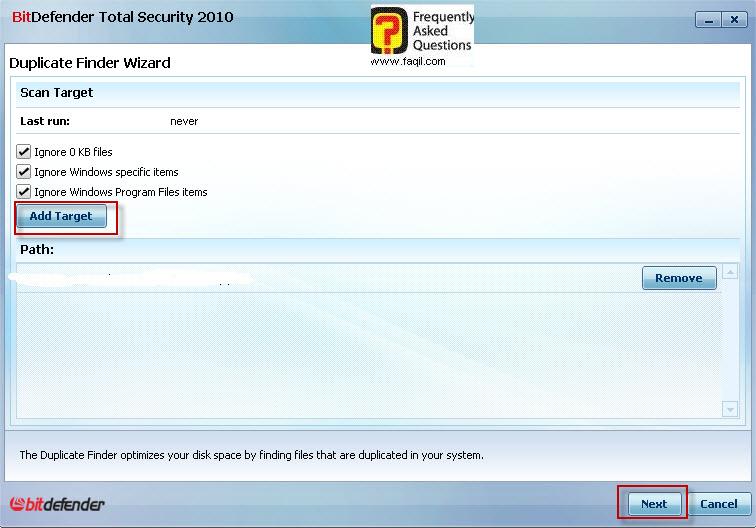Click the 'Duplicate Finder Wizard' heading

click(x=90, y=63)
